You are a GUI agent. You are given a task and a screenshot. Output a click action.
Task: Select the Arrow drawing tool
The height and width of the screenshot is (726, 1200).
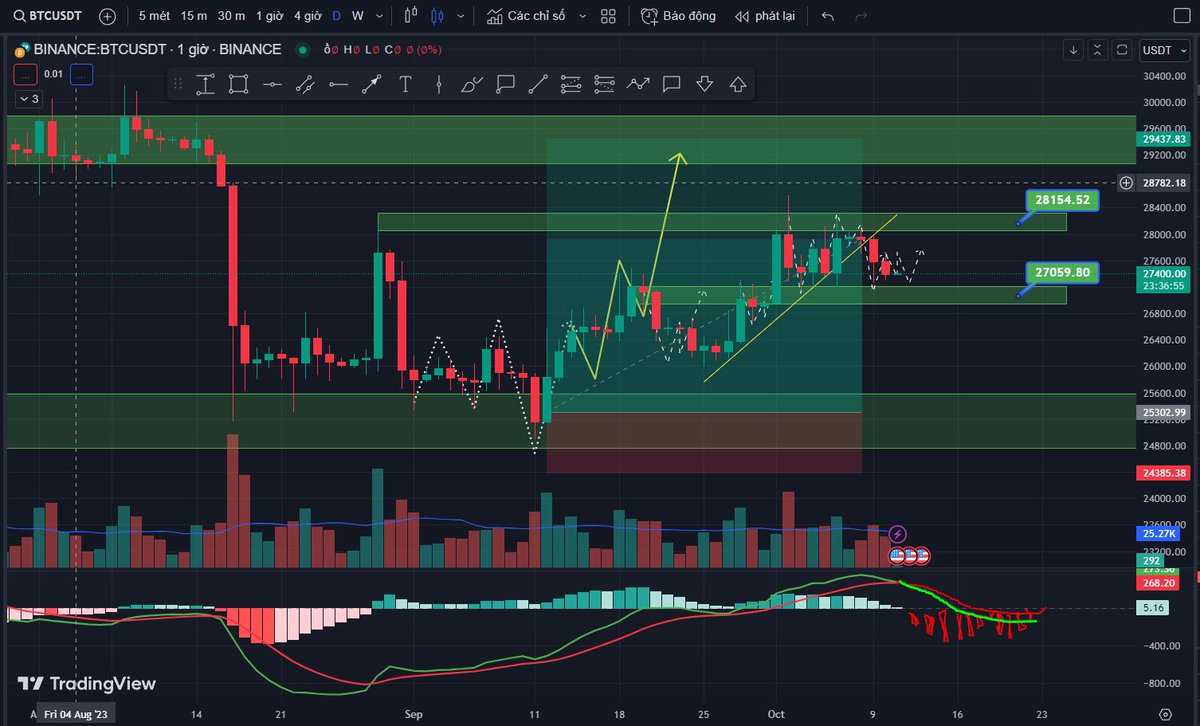tap(371, 84)
